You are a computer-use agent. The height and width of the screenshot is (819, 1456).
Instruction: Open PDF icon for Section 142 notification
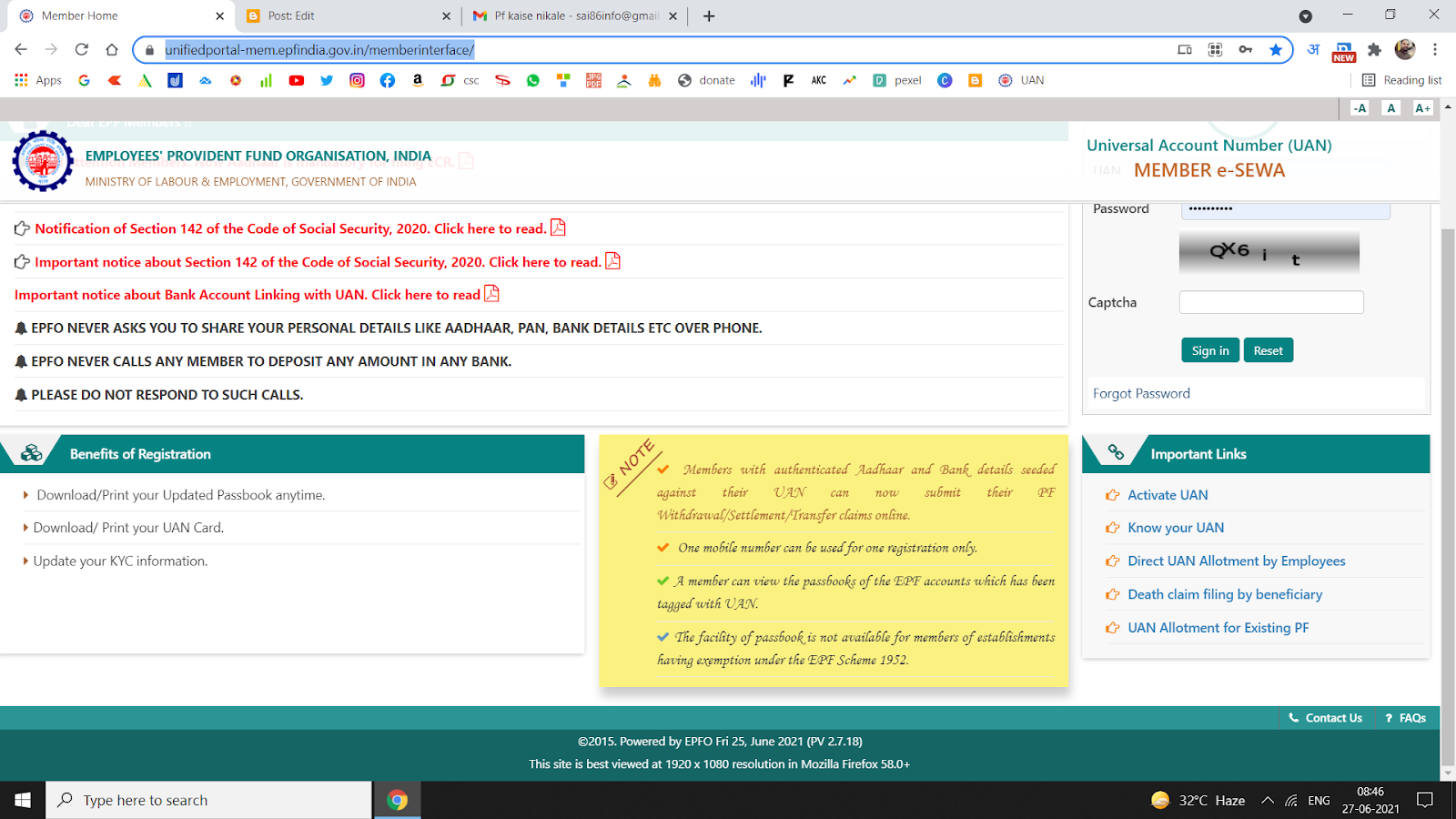point(558,227)
